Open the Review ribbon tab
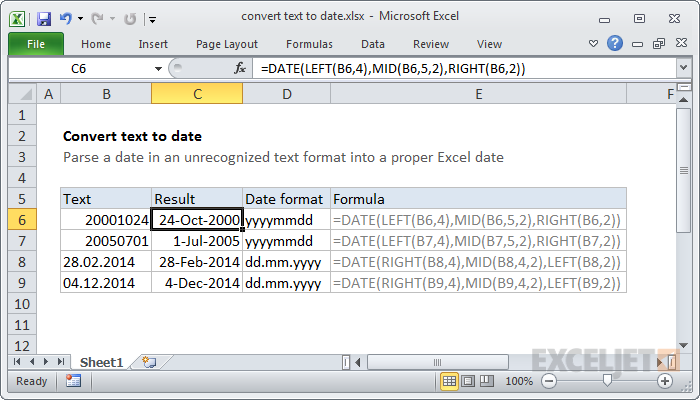Screen dimensions: 700x400 [x=431, y=44]
